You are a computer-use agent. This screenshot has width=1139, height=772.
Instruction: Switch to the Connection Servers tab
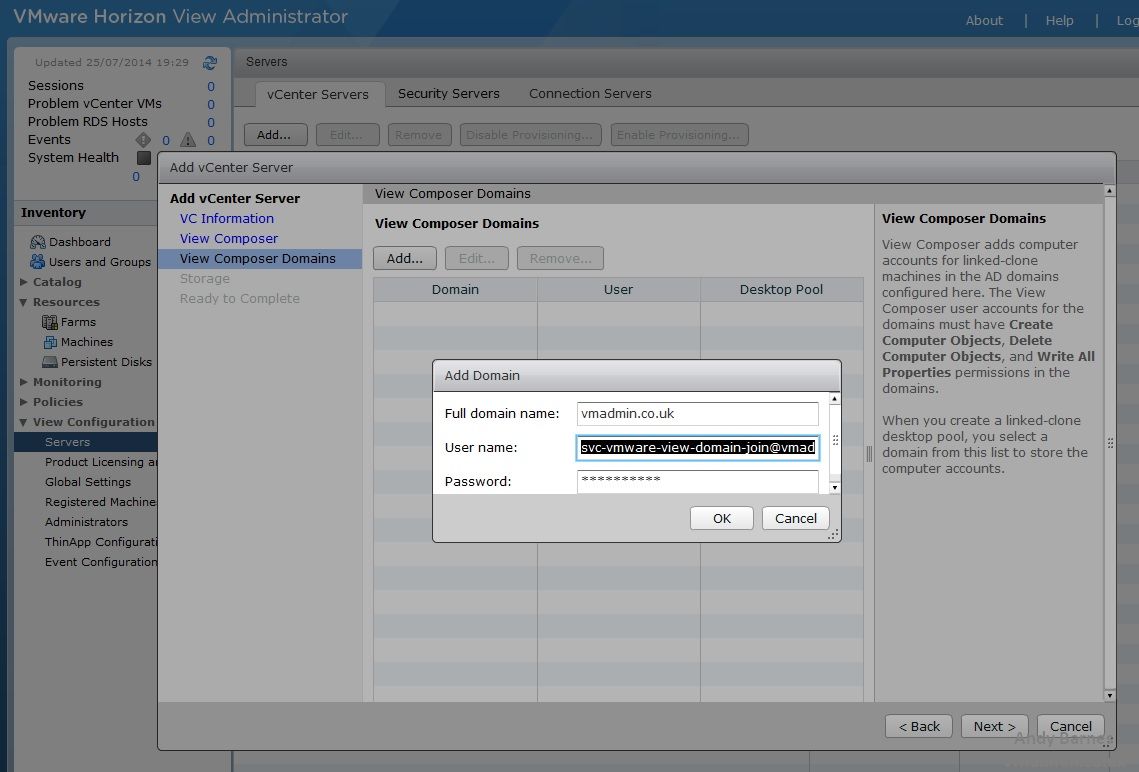(590, 93)
